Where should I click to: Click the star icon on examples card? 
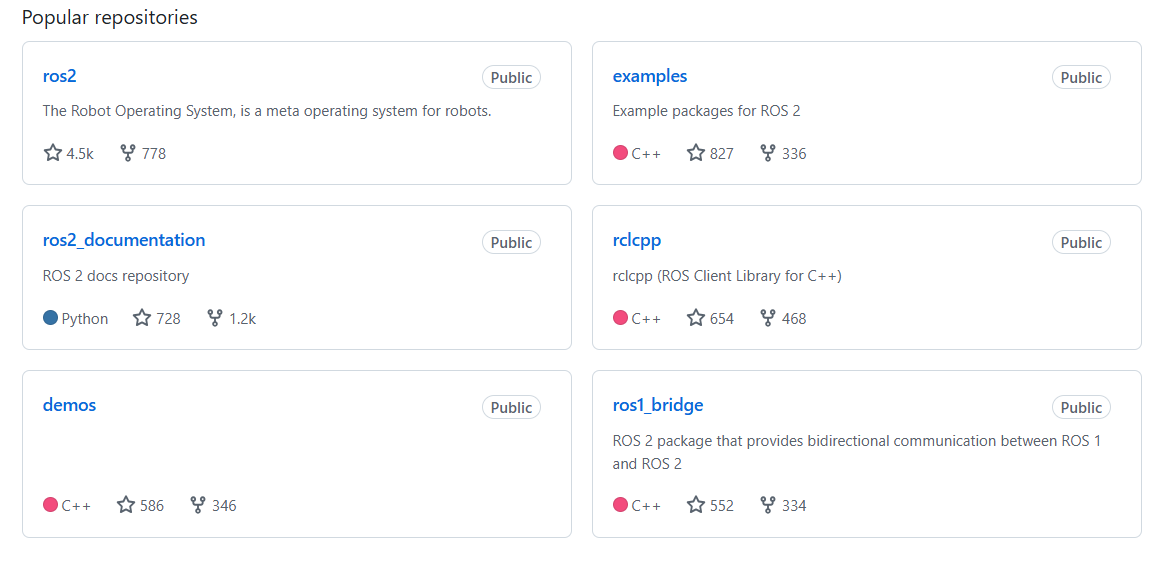coord(696,154)
